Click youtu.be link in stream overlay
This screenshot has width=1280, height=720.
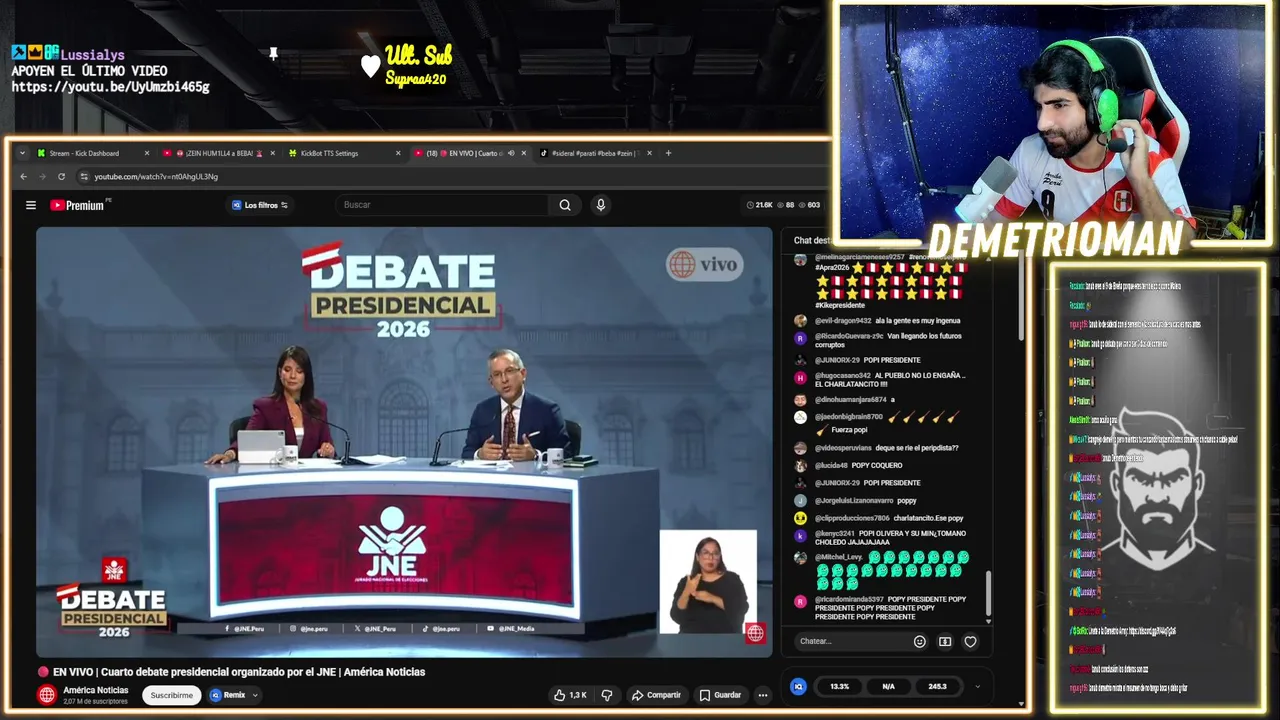coord(110,87)
